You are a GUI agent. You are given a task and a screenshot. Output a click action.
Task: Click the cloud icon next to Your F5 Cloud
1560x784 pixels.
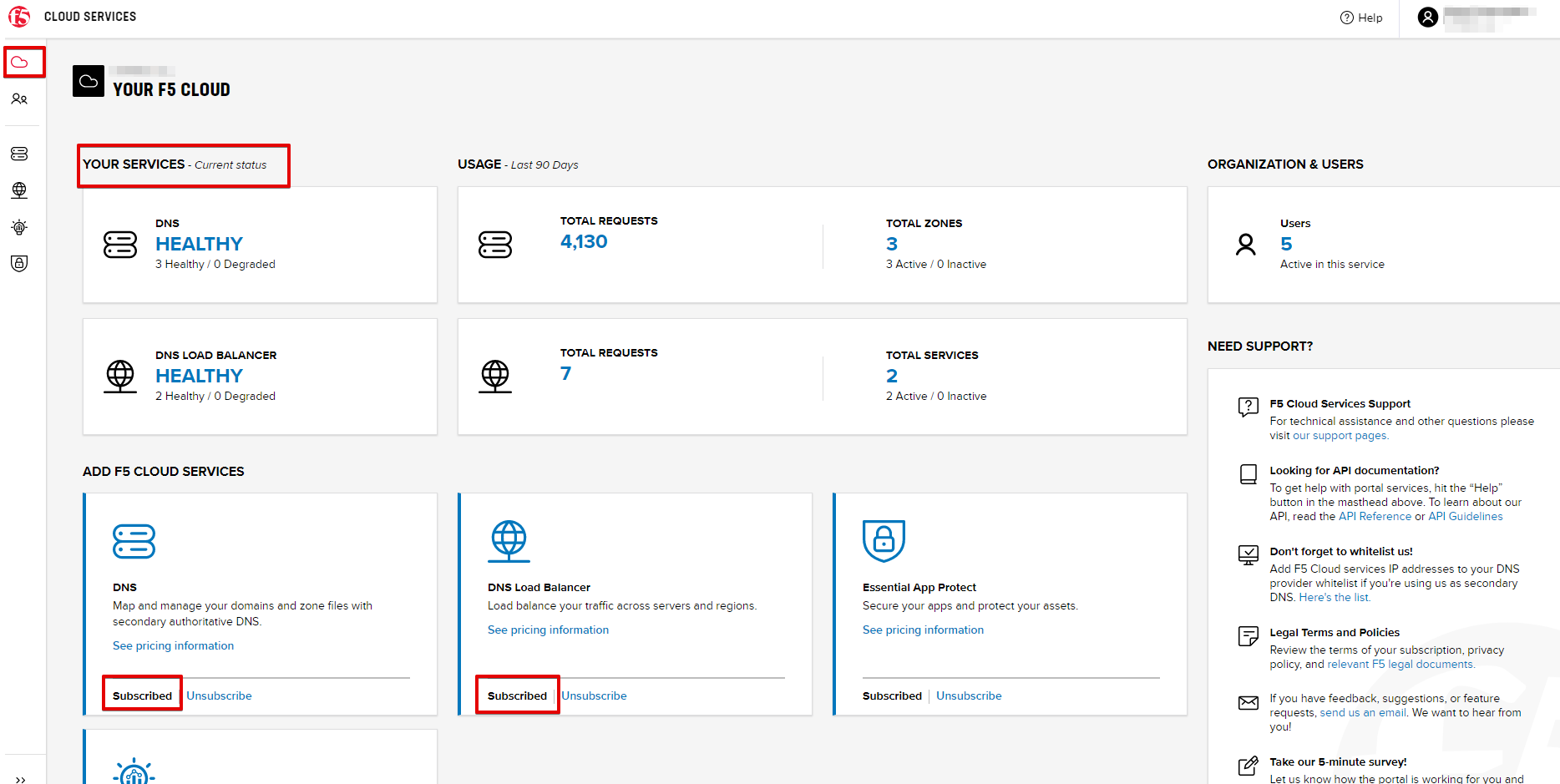tap(89, 81)
